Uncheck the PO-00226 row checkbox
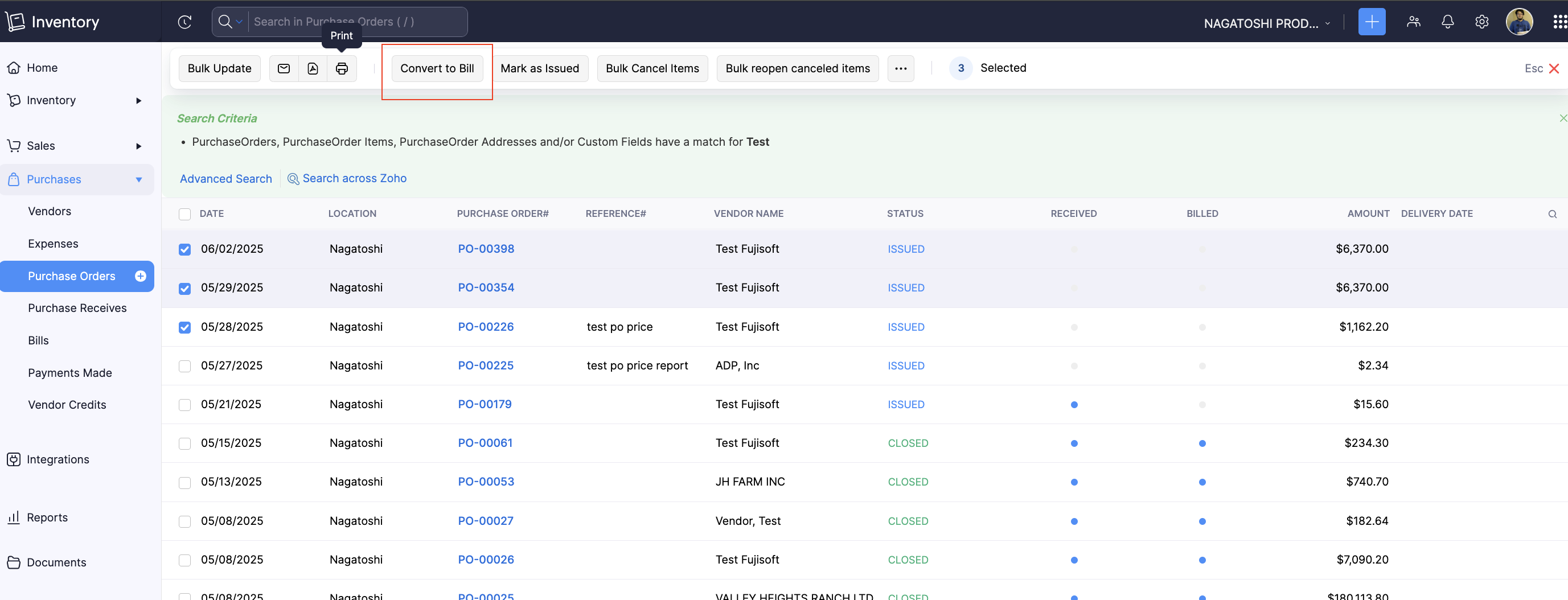This screenshot has width=1568, height=600. pos(184,327)
